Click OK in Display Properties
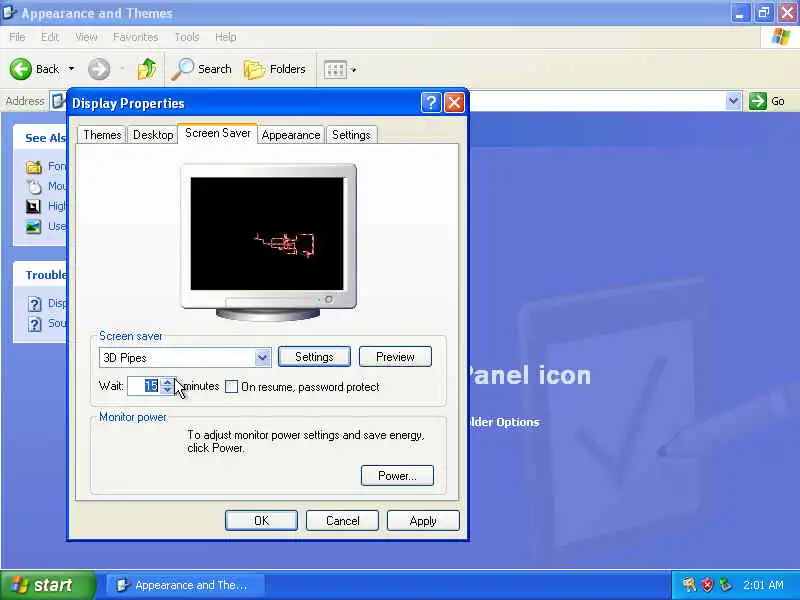The height and width of the screenshot is (600, 800). coord(261,521)
